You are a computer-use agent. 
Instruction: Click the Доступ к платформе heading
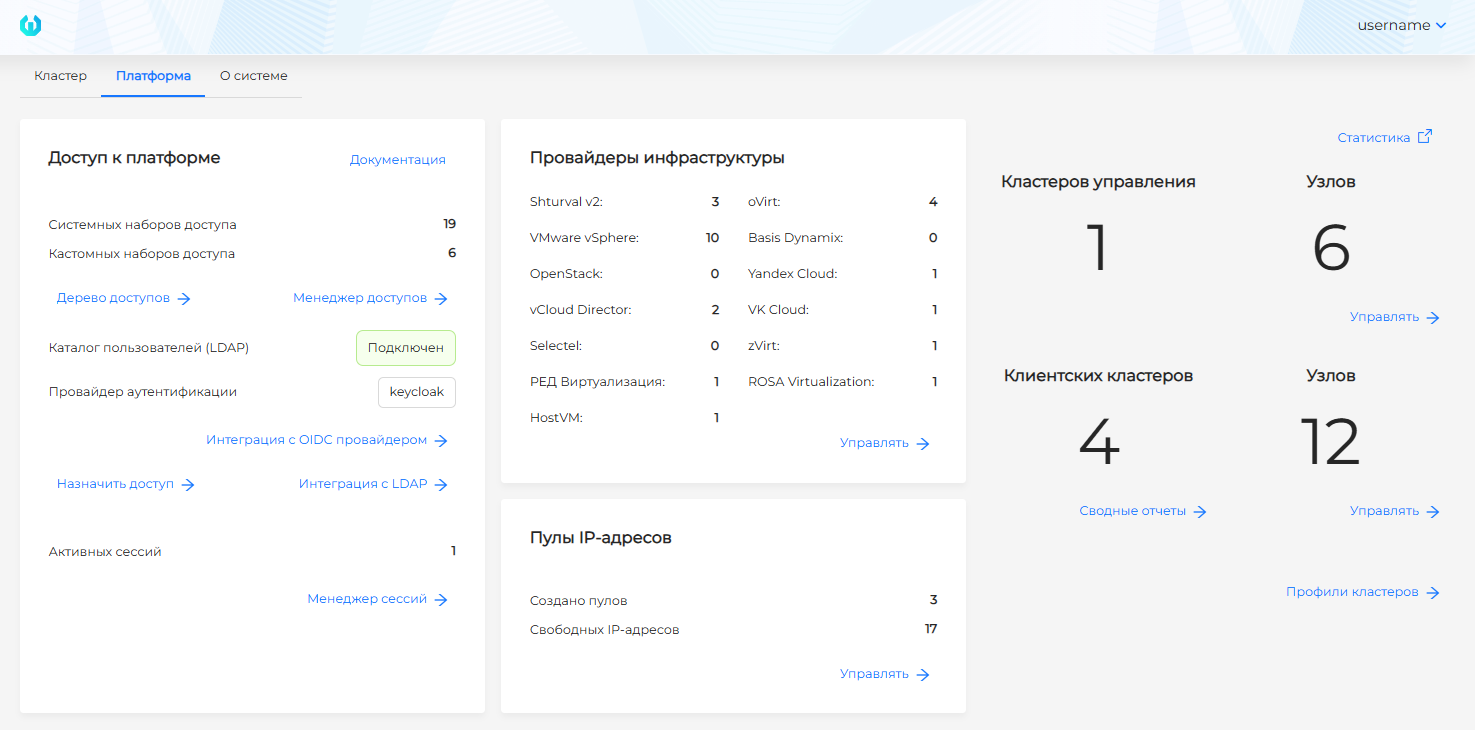click(134, 158)
